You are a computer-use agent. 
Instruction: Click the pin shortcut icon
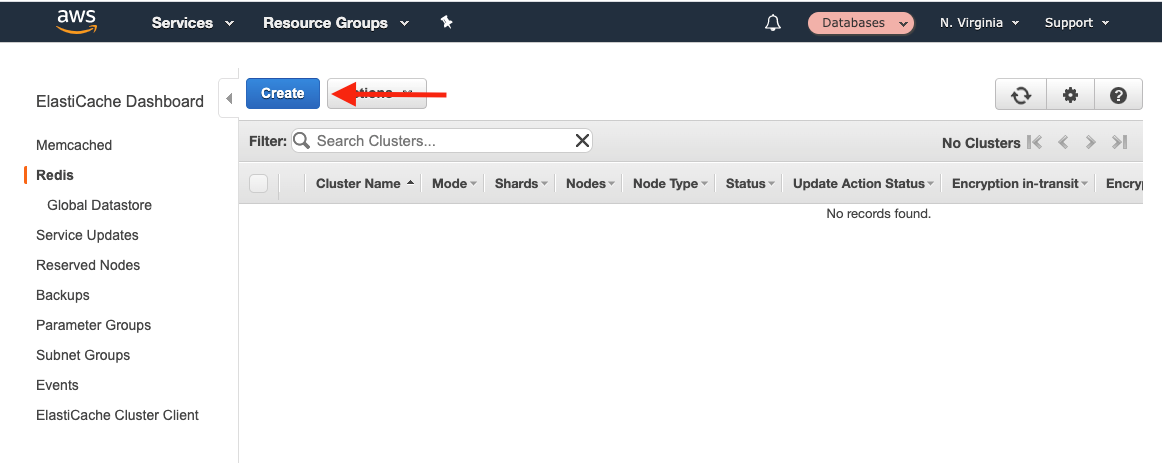pos(446,22)
